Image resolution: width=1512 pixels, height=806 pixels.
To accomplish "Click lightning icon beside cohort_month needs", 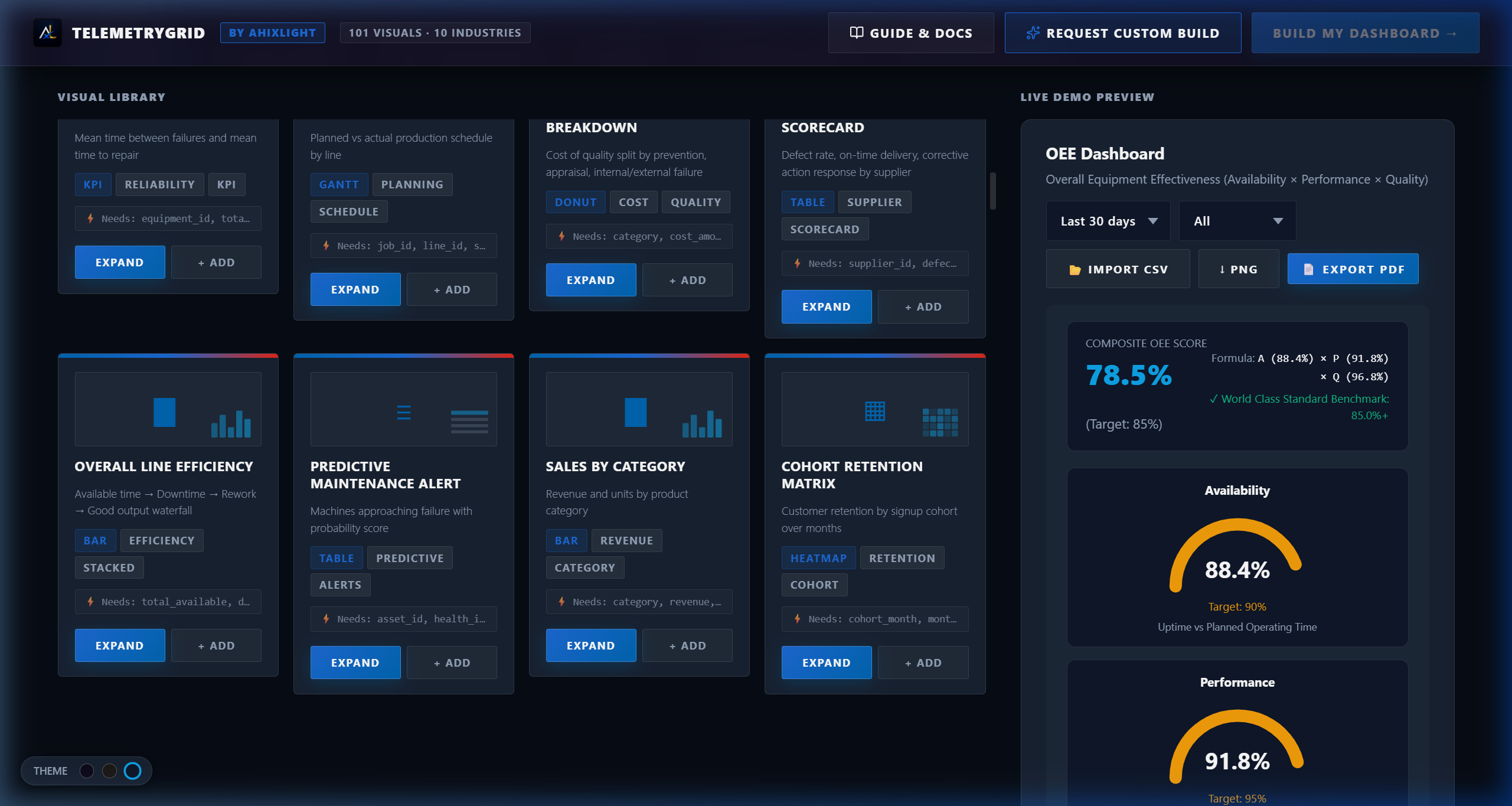I will click(x=797, y=619).
